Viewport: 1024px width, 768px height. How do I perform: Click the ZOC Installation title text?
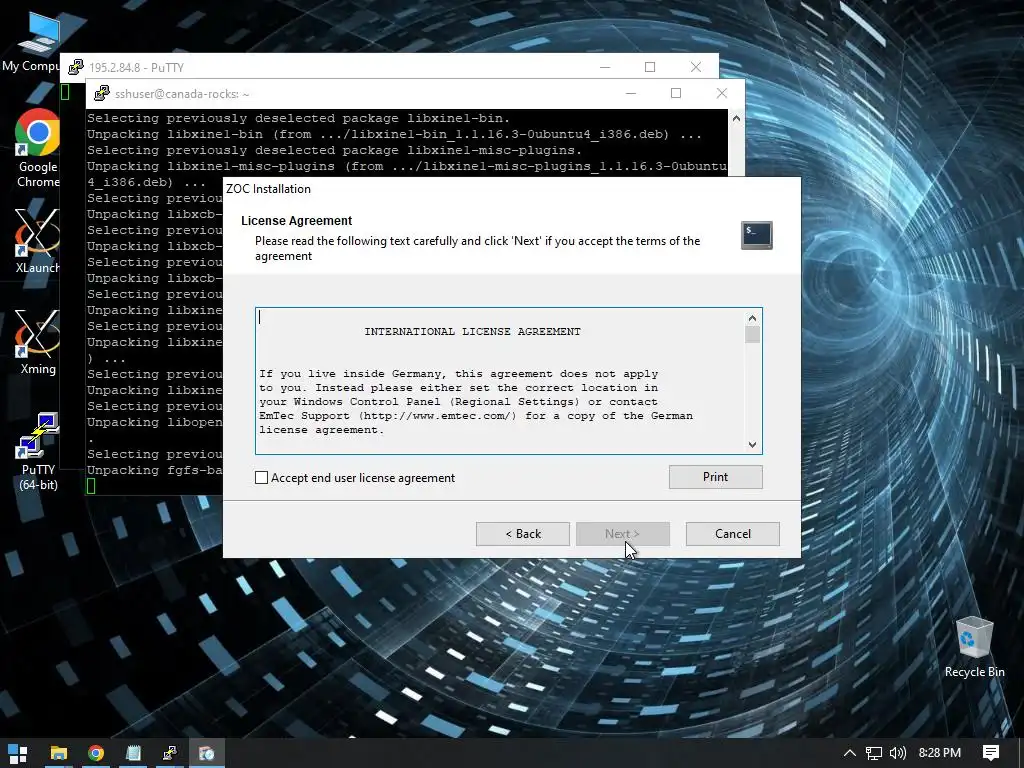coord(268,189)
